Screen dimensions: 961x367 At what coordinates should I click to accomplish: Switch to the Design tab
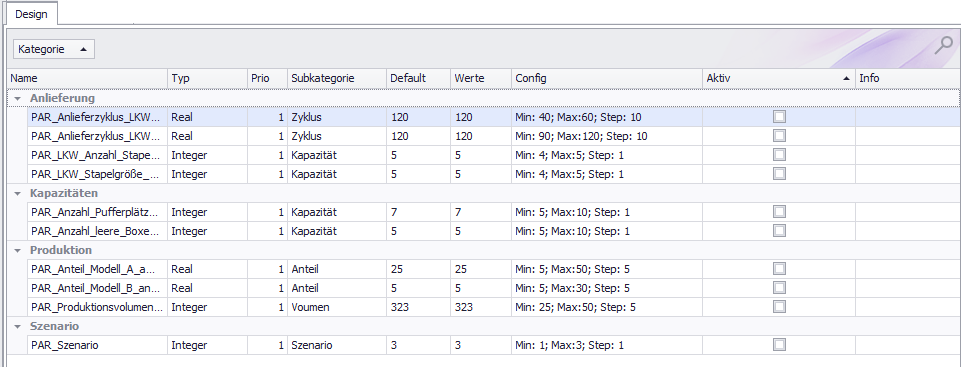[31, 14]
